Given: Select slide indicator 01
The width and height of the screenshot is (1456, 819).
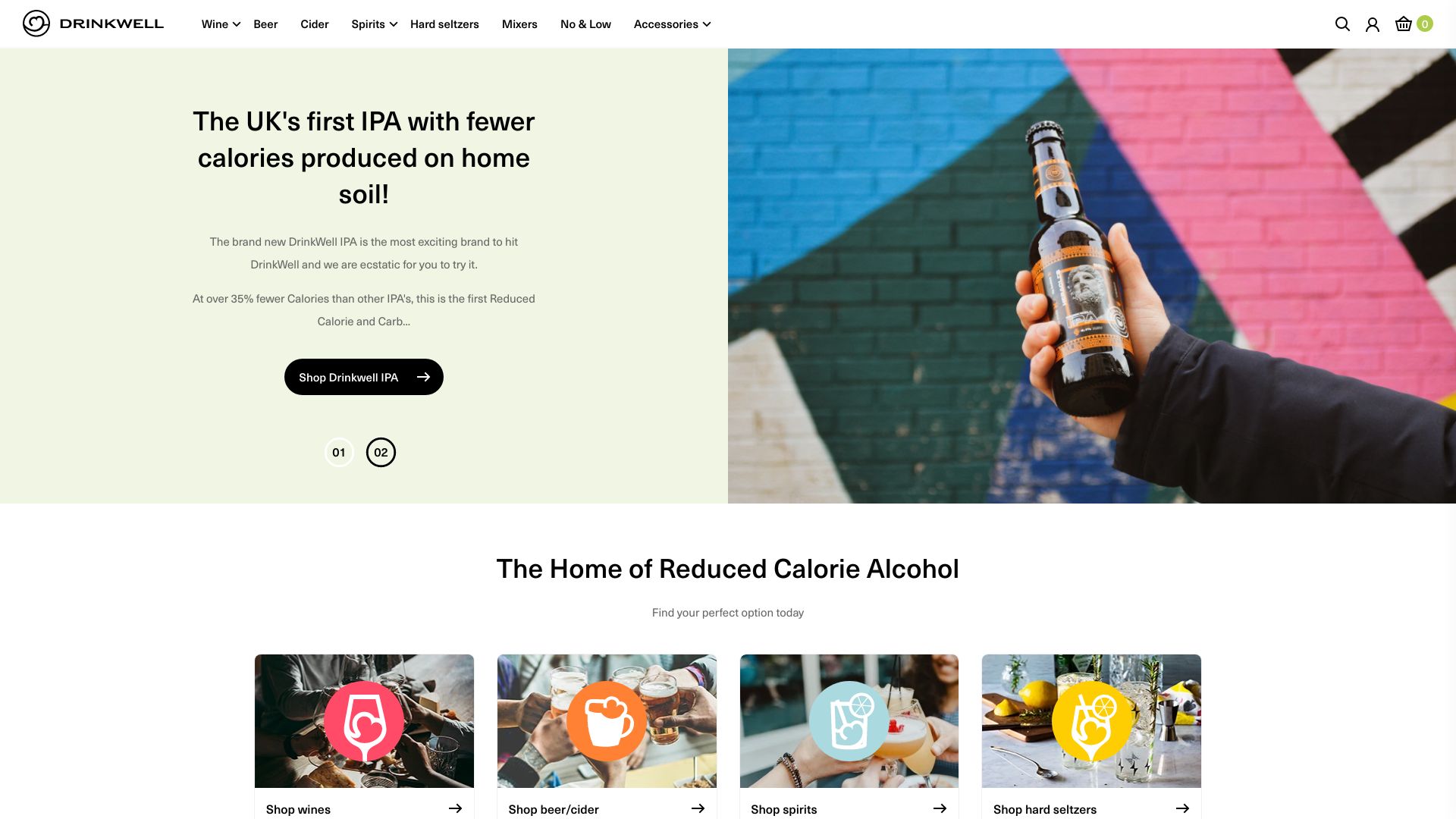Looking at the screenshot, I should pos(339,452).
